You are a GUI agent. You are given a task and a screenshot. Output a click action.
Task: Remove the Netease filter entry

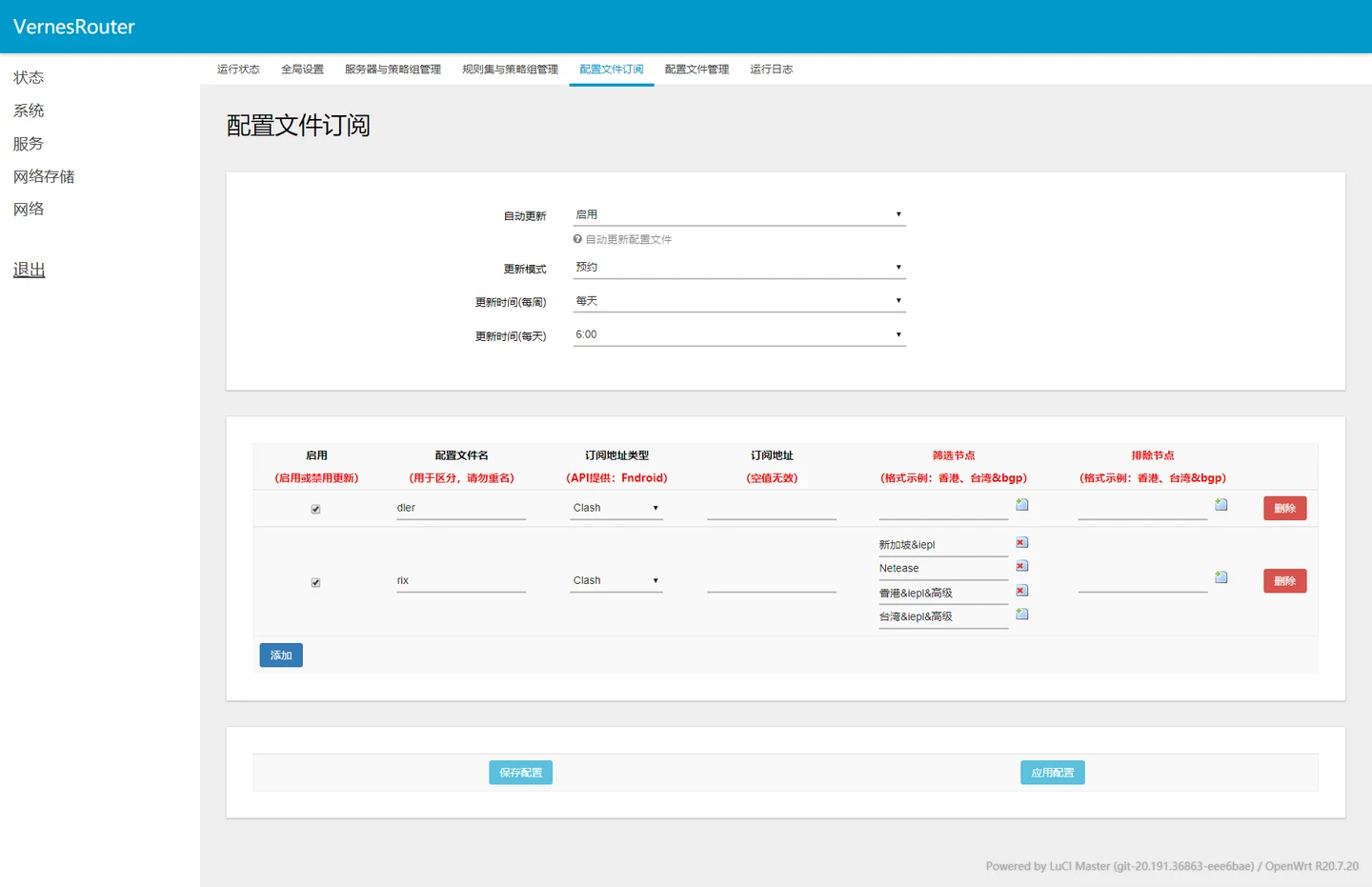(1021, 566)
